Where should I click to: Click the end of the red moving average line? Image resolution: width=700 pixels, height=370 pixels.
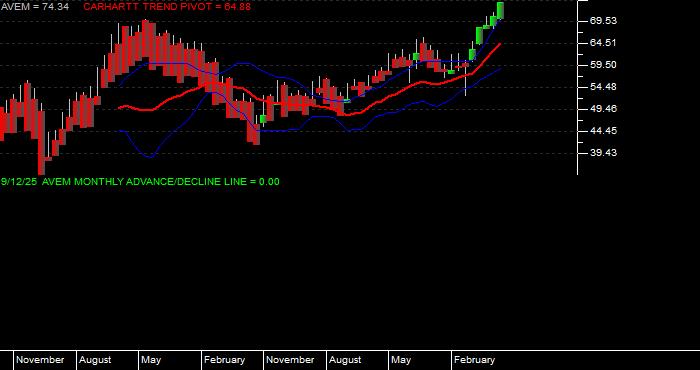[500, 44]
